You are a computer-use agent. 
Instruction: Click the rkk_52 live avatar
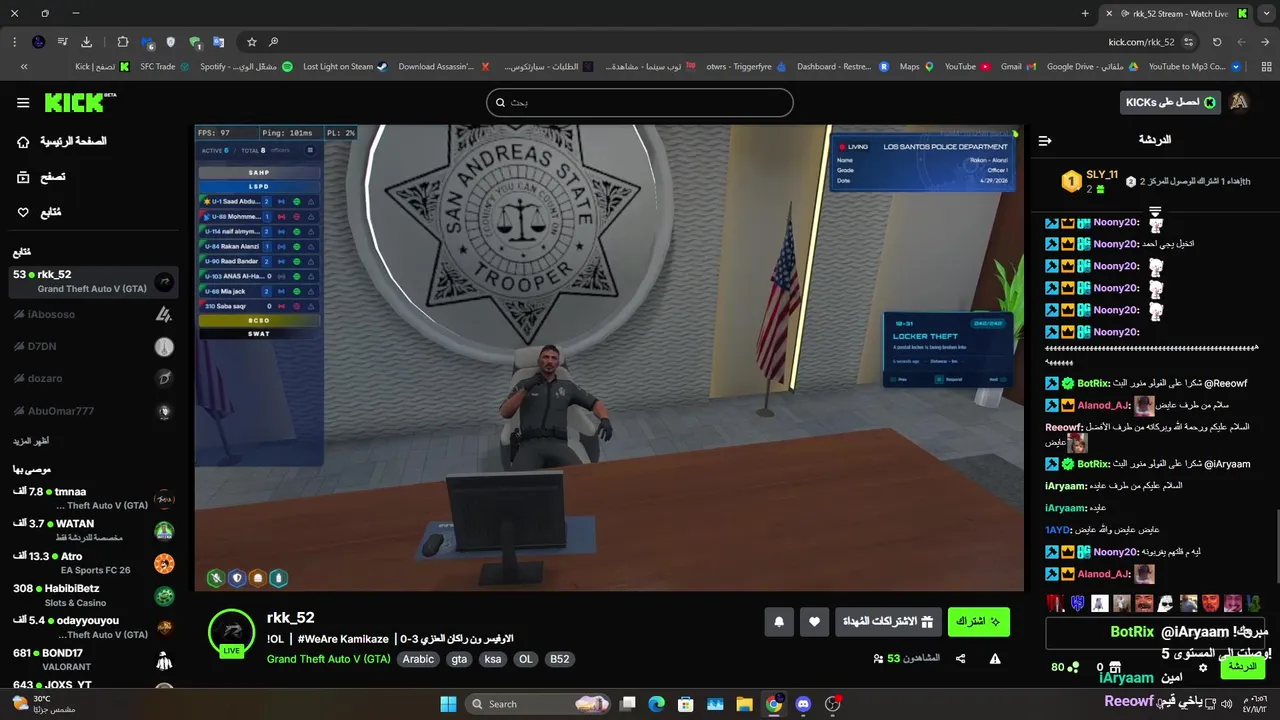(x=231, y=633)
